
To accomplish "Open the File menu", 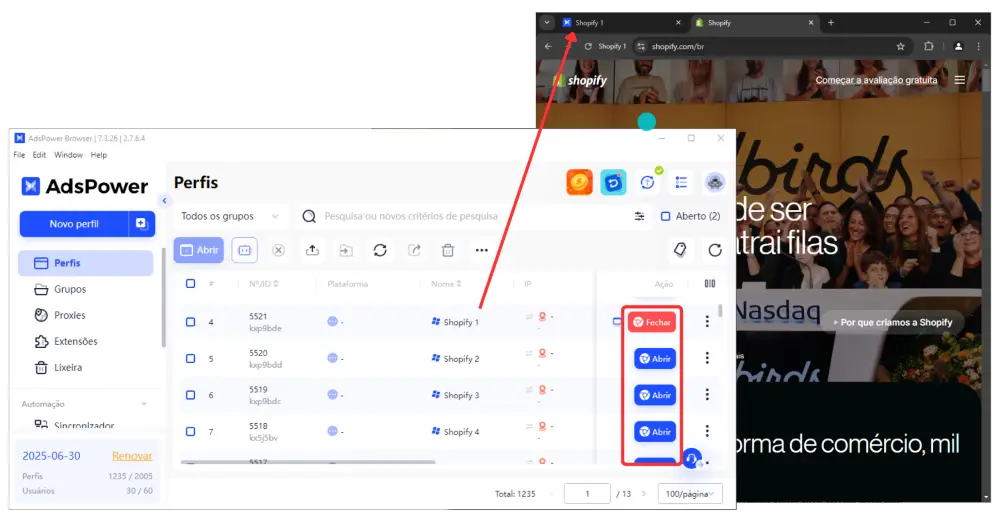I will coord(19,155).
